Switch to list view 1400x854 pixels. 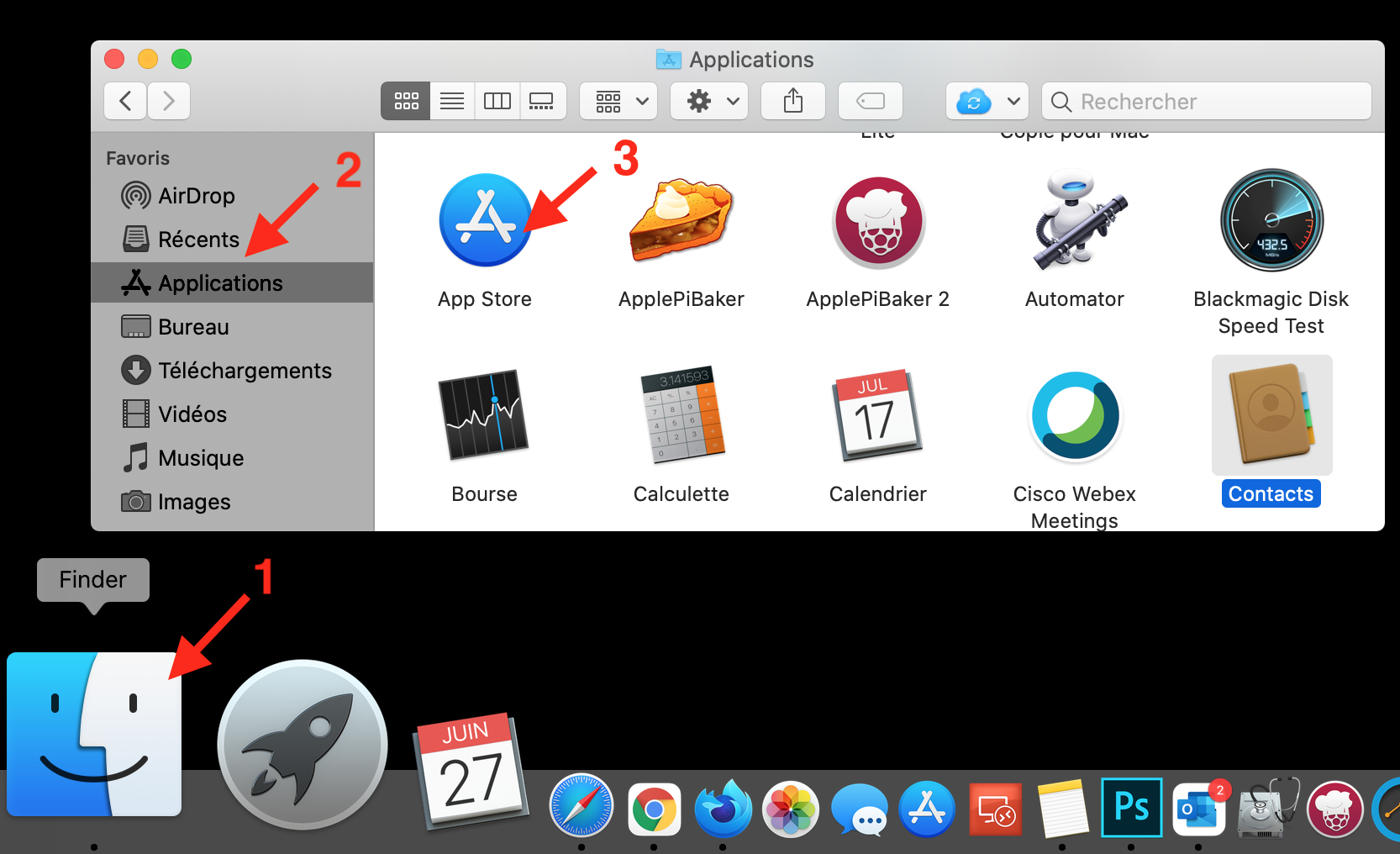451,101
